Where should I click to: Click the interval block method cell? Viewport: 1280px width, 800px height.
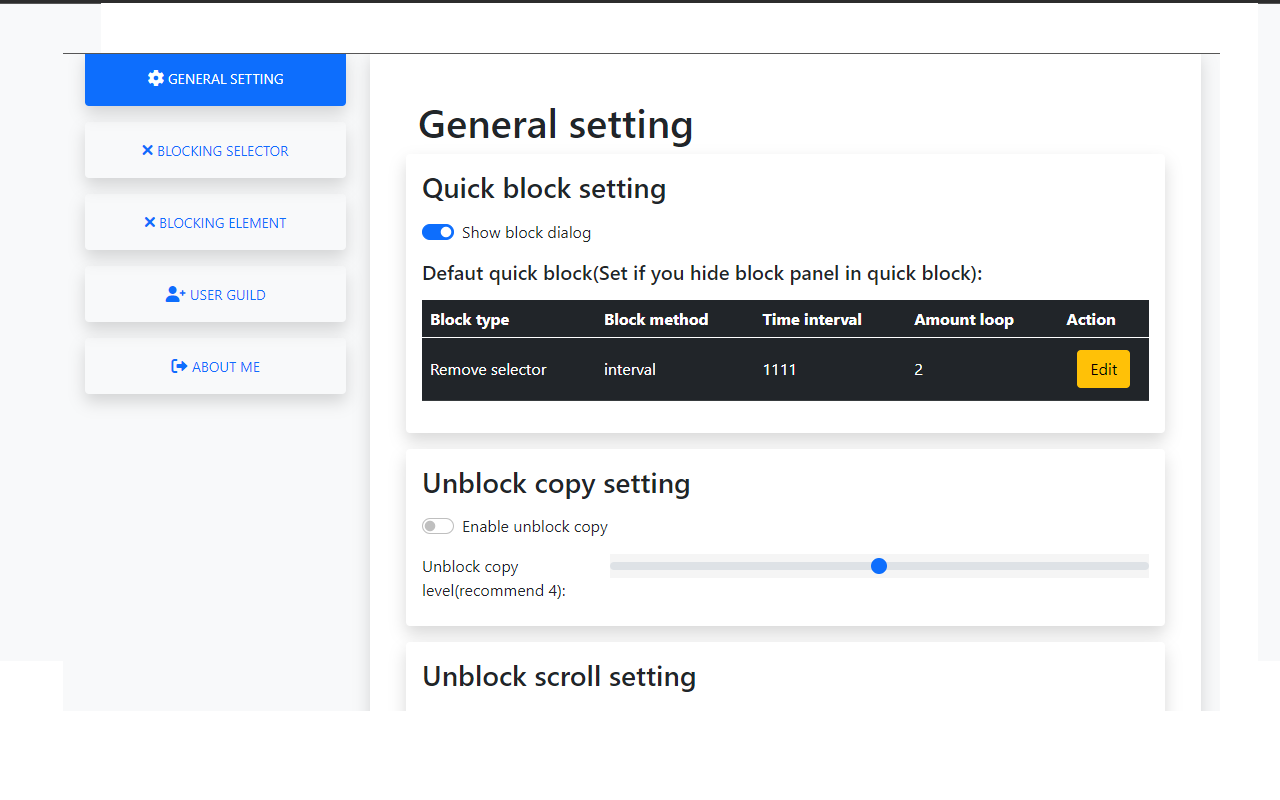[630, 369]
